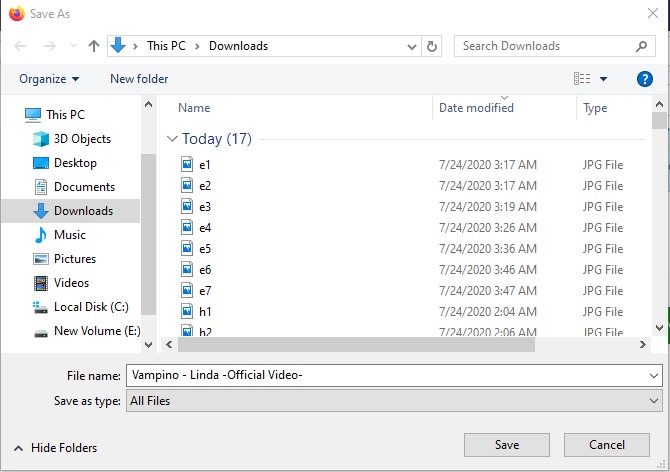Collapse the tree with Hide Folders
Screen dimensions: 670x472
[x=56, y=448]
